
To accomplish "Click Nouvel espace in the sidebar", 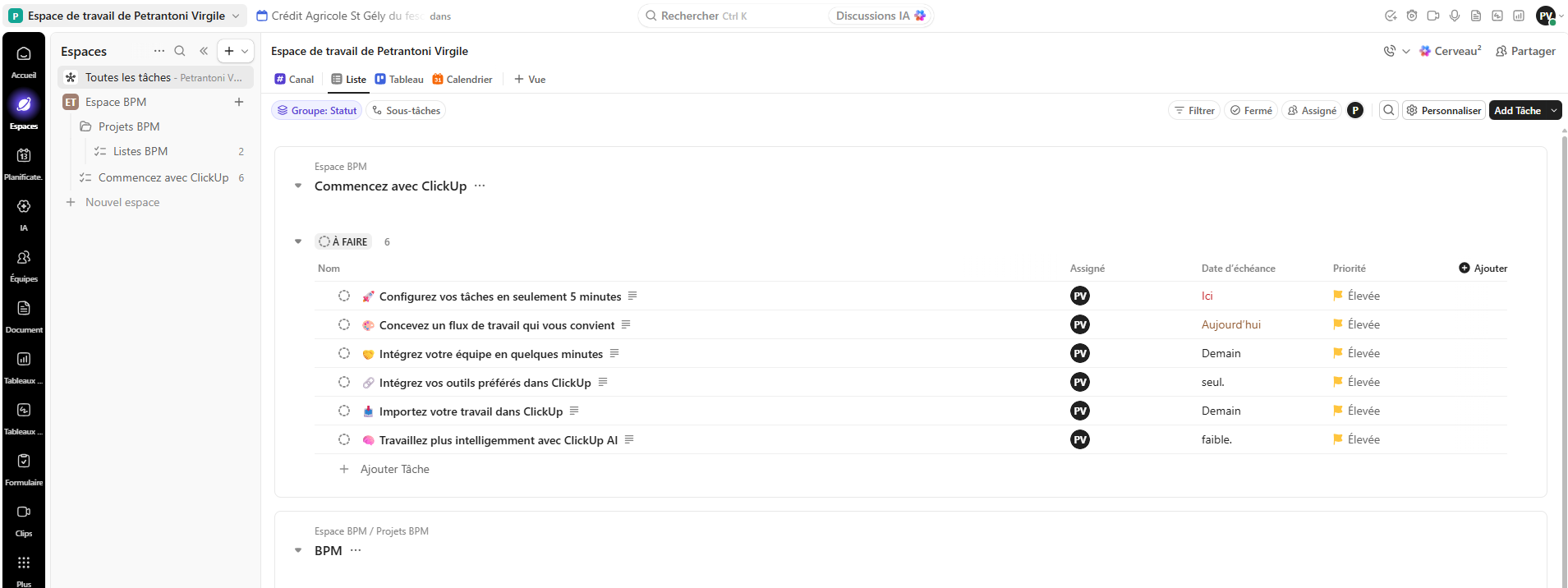I will click(x=113, y=202).
